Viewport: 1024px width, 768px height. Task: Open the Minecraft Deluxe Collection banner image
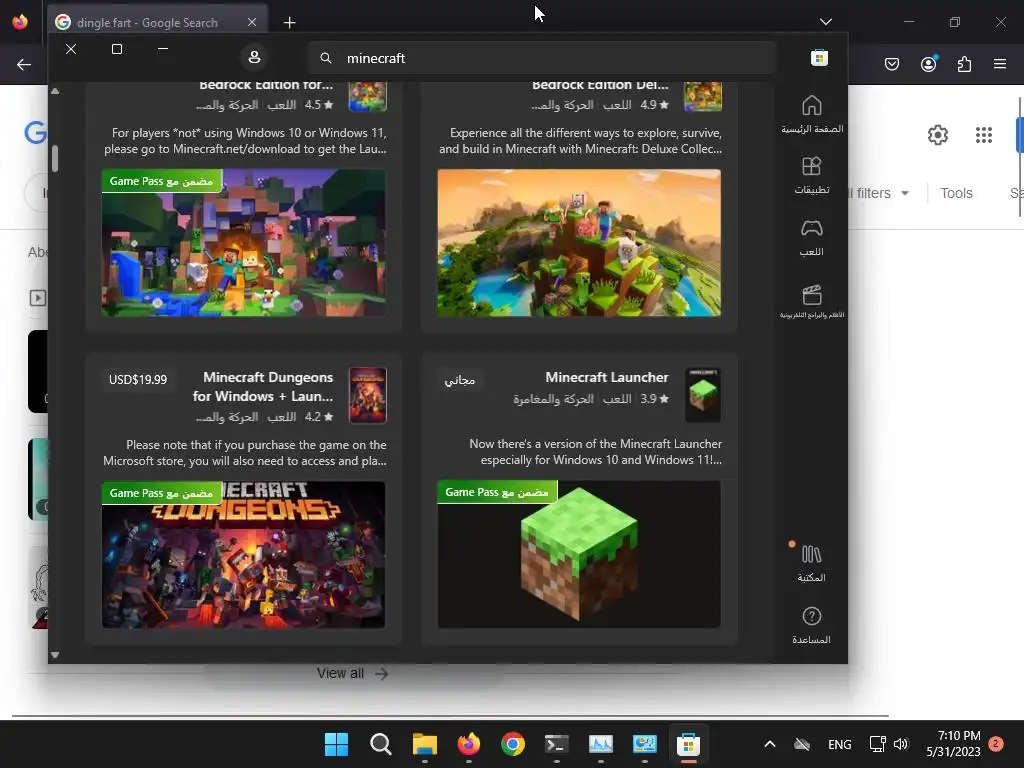(x=579, y=243)
